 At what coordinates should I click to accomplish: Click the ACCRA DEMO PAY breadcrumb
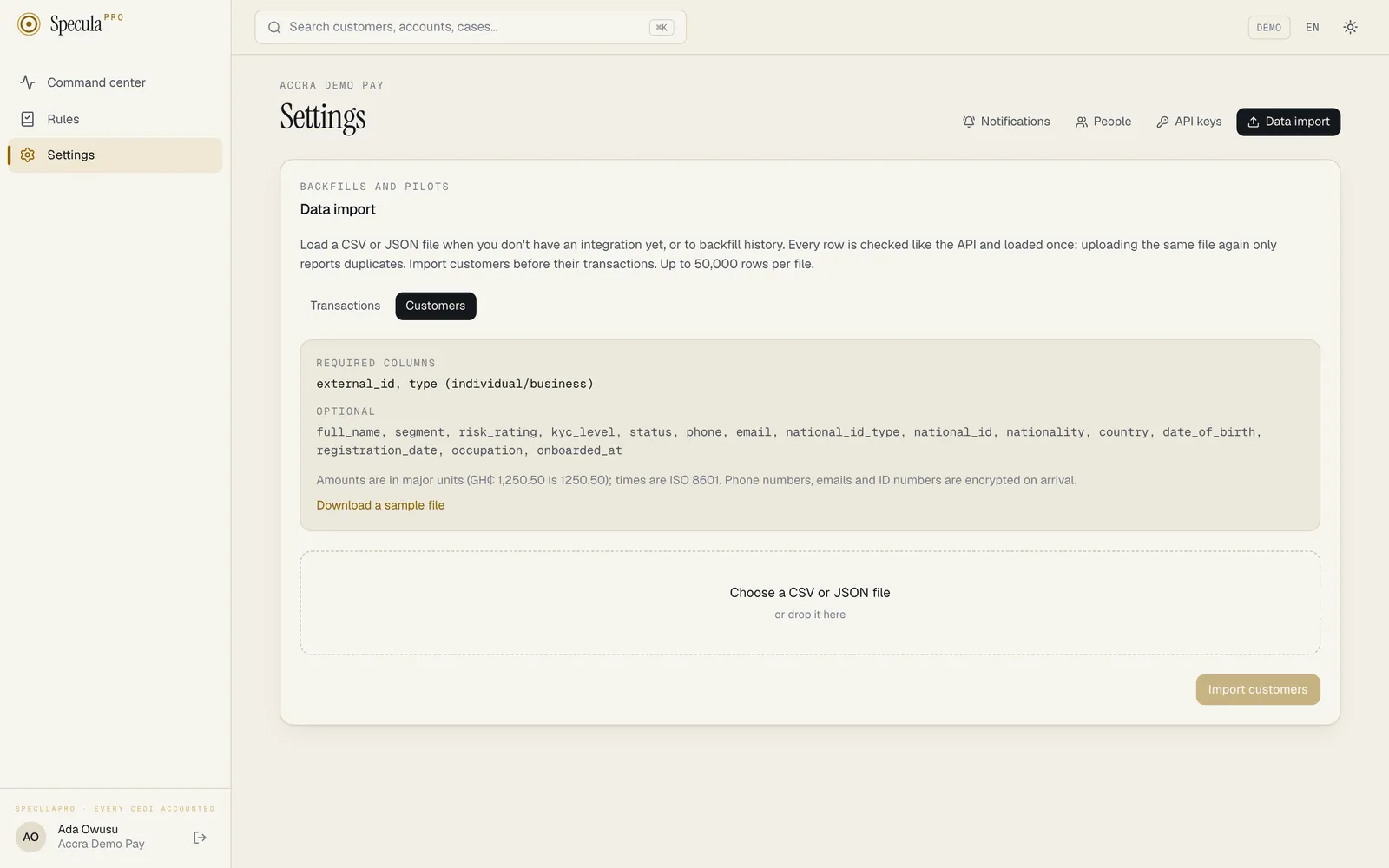point(332,85)
